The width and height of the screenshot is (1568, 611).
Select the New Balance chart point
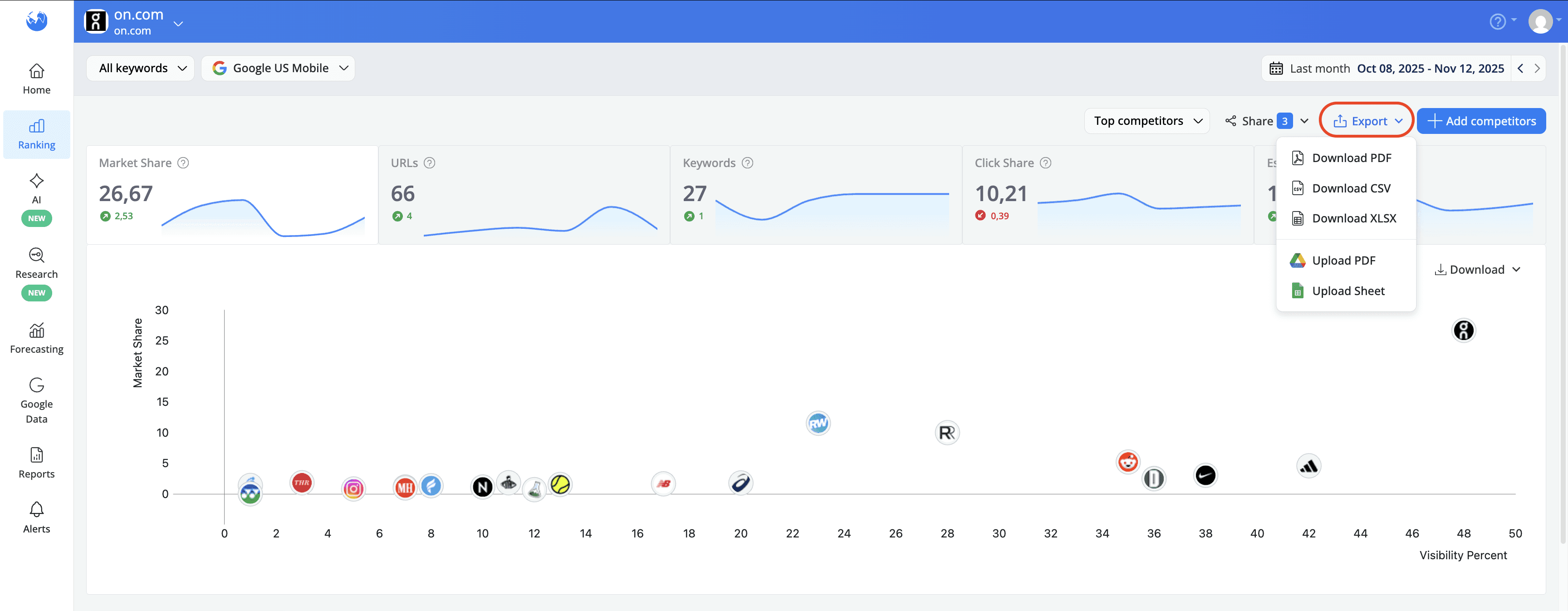663,484
